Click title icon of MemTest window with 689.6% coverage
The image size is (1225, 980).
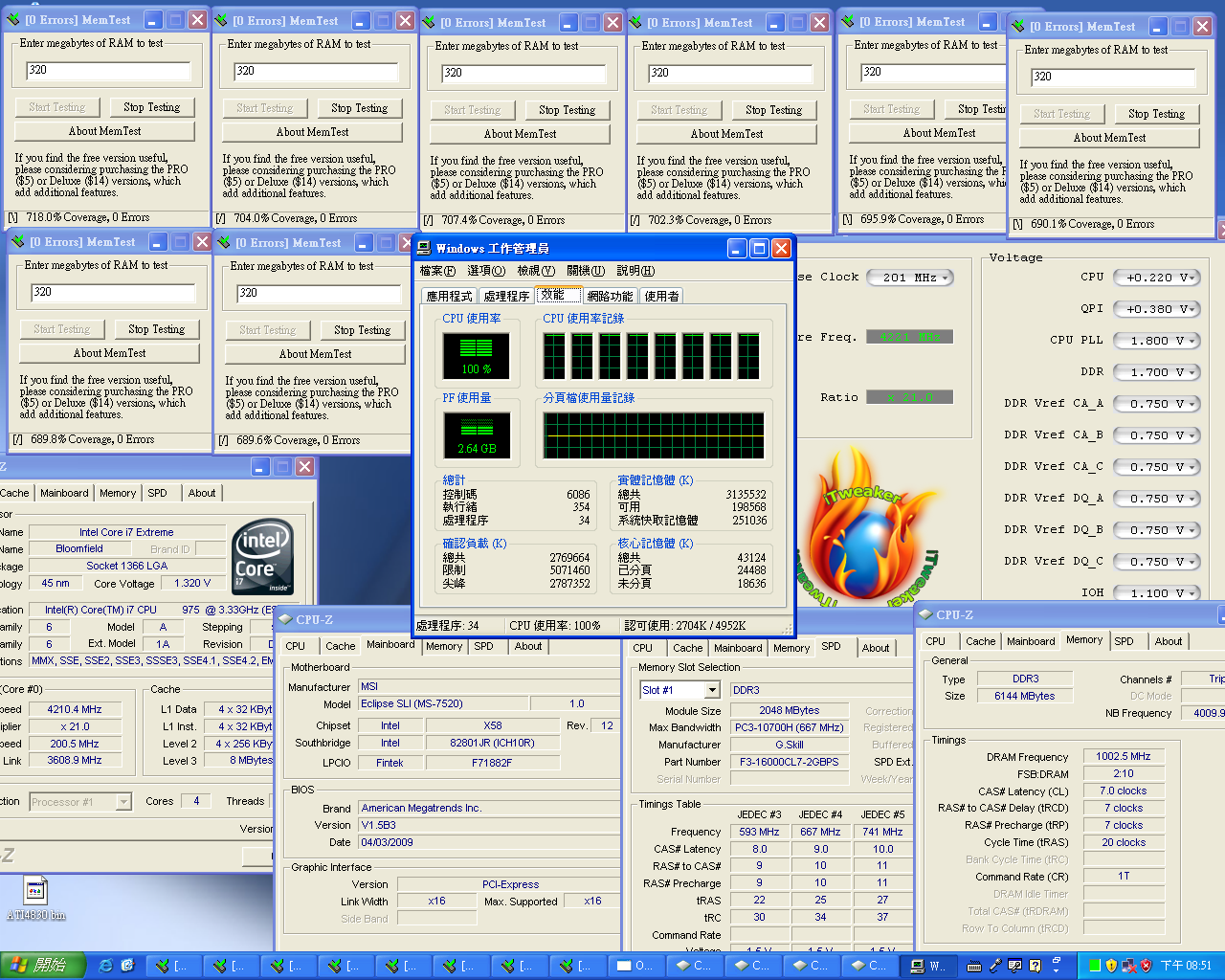tap(225, 242)
